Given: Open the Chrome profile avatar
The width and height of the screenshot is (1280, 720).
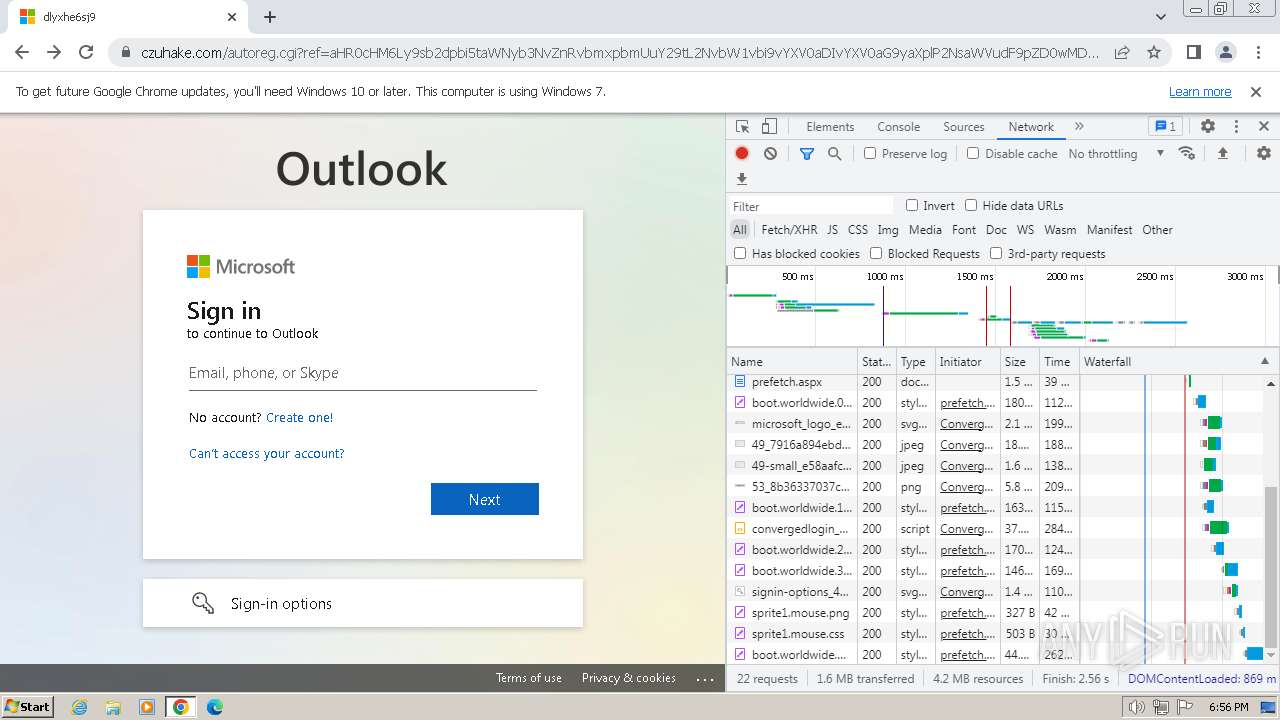Looking at the screenshot, I should (x=1225, y=52).
